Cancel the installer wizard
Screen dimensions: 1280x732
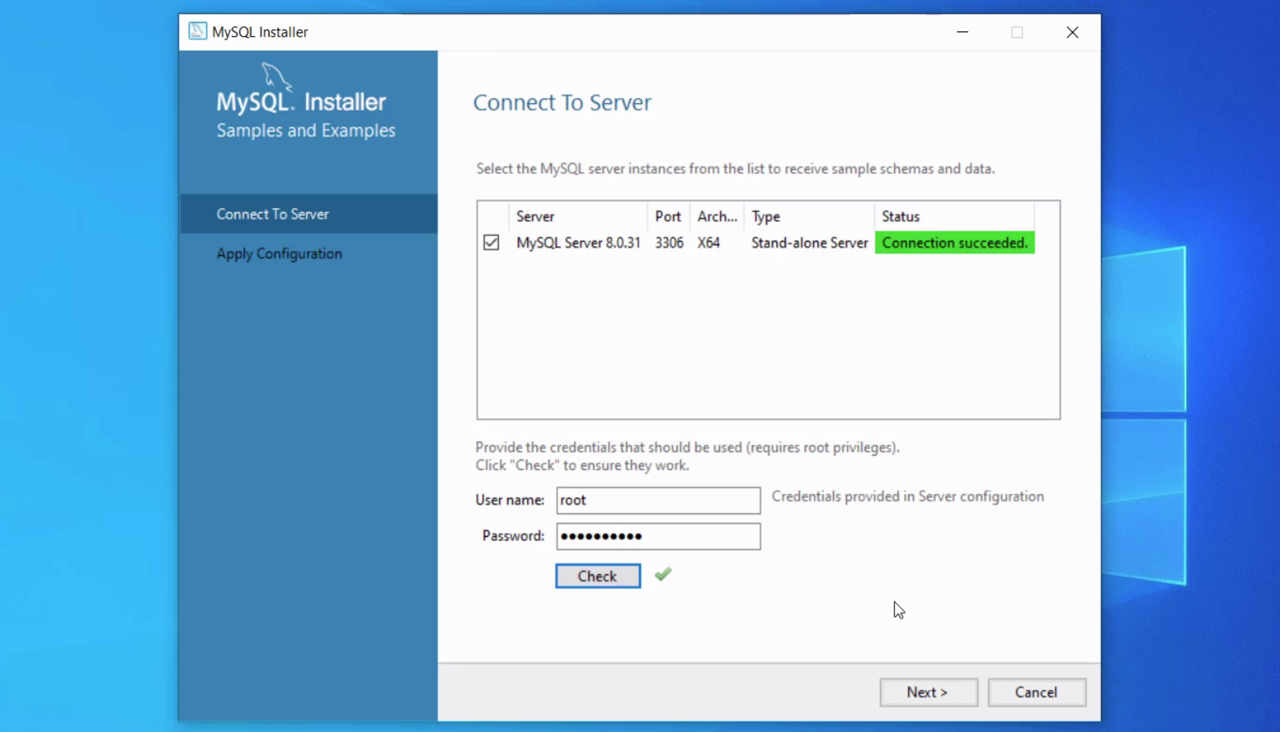tap(1036, 692)
